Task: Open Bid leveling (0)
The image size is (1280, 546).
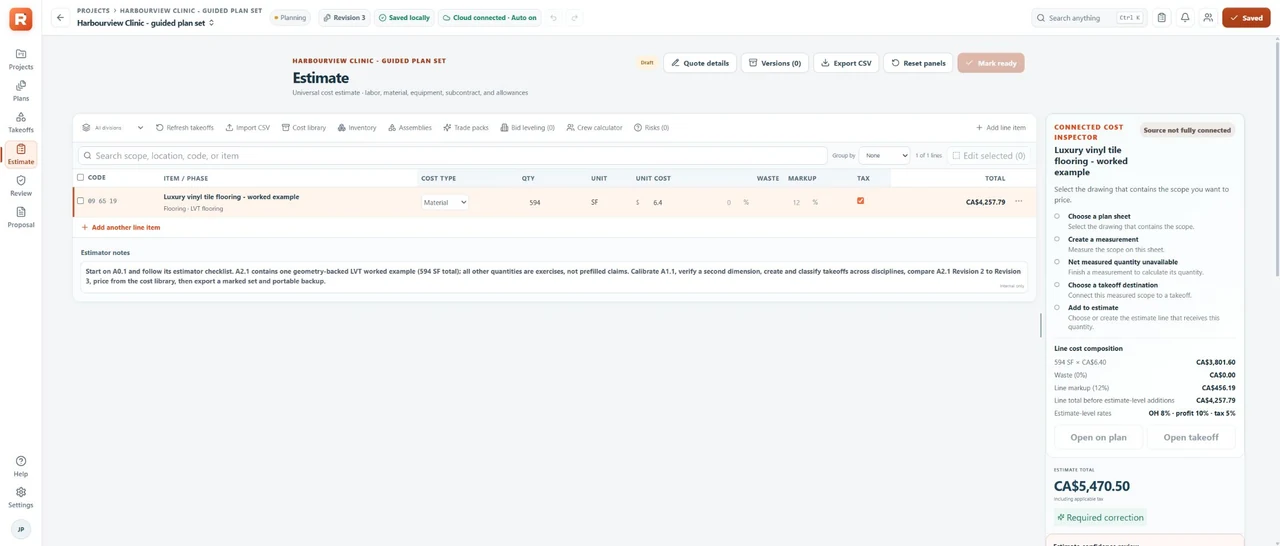Action: (x=527, y=128)
